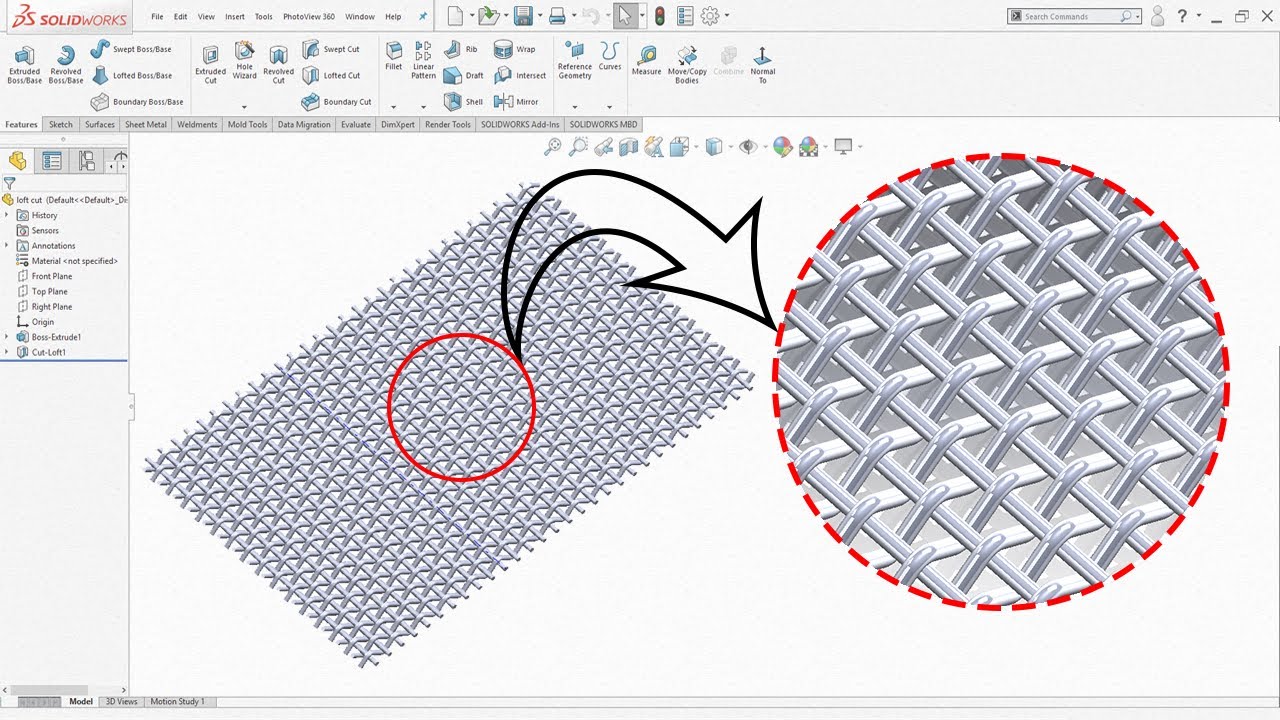Choose the Mirror tool
Screen dimensions: 1280x720
pyautogui.click(x=517, y=101)
